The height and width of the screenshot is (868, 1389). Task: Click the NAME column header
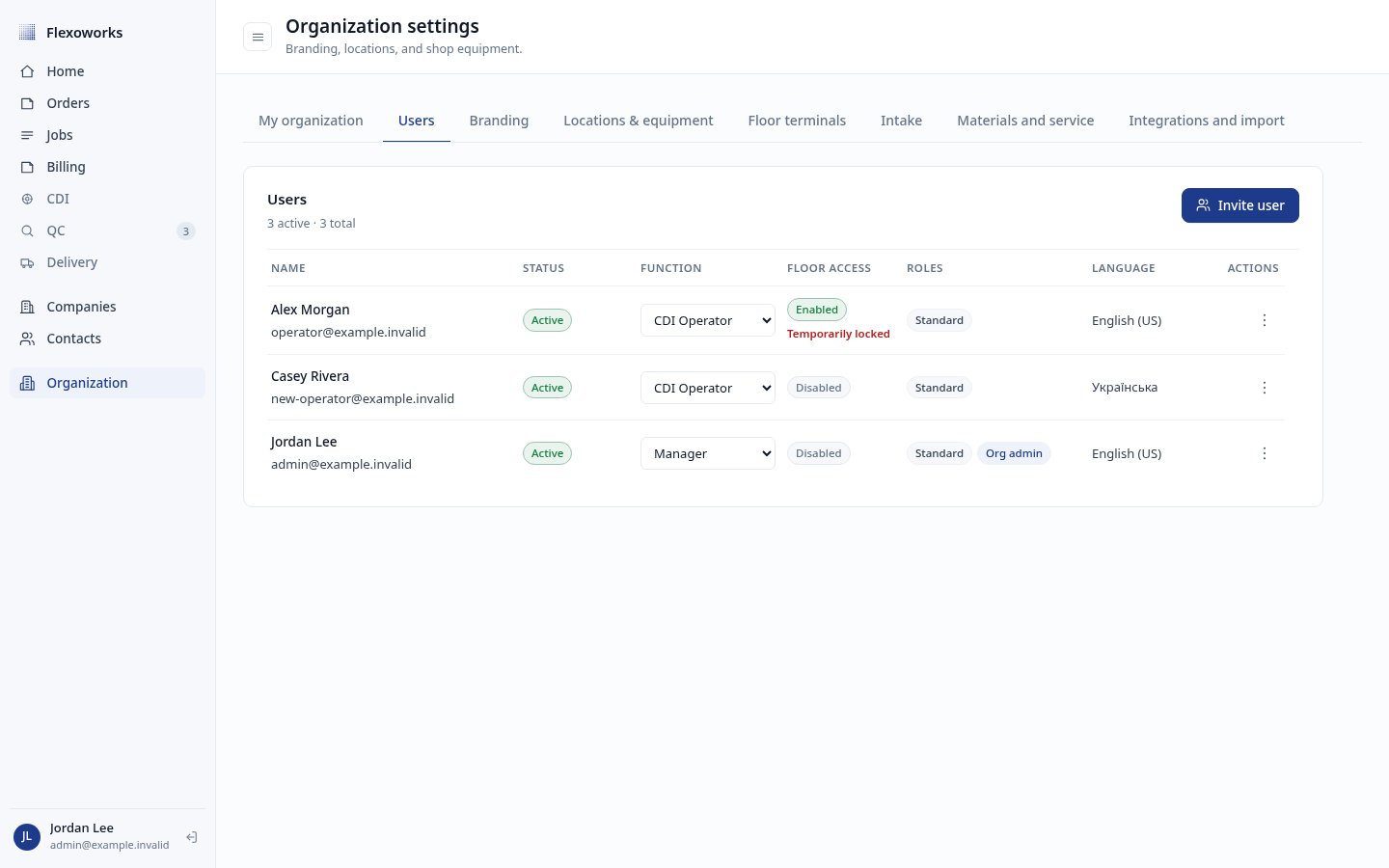click(288, 268)
